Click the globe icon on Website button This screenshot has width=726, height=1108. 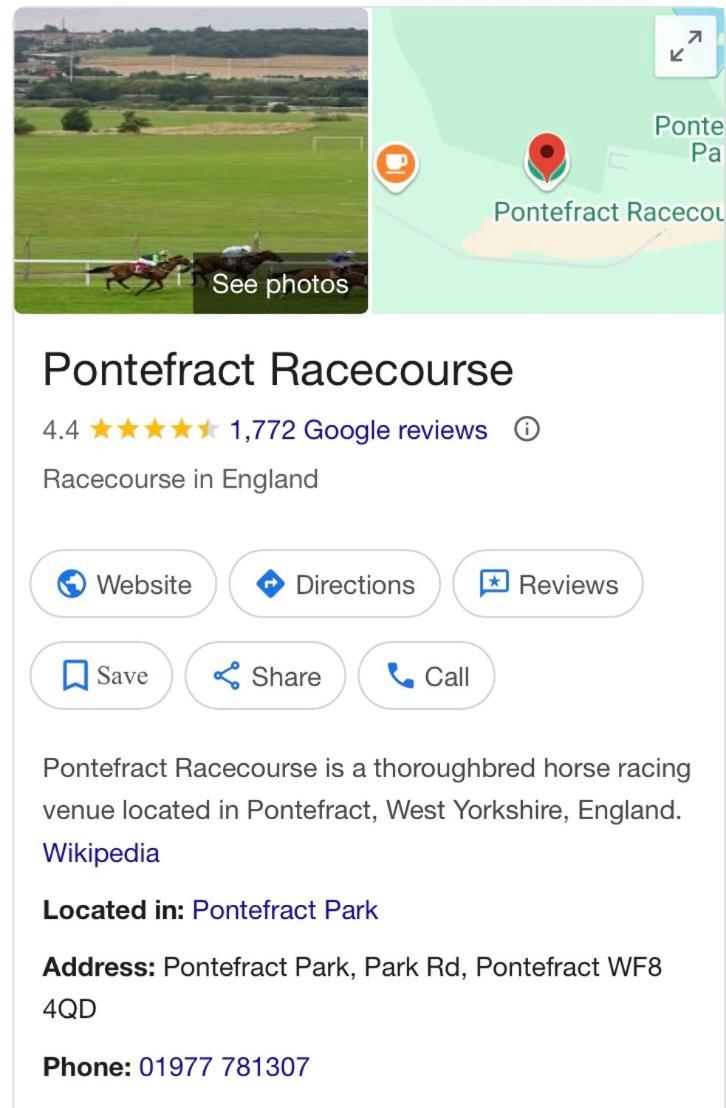click(71, 584)
